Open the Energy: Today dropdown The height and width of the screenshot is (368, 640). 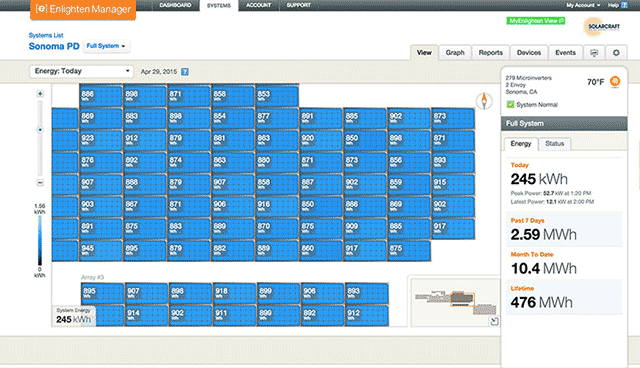pyautogui.click(x=82, y=71)
